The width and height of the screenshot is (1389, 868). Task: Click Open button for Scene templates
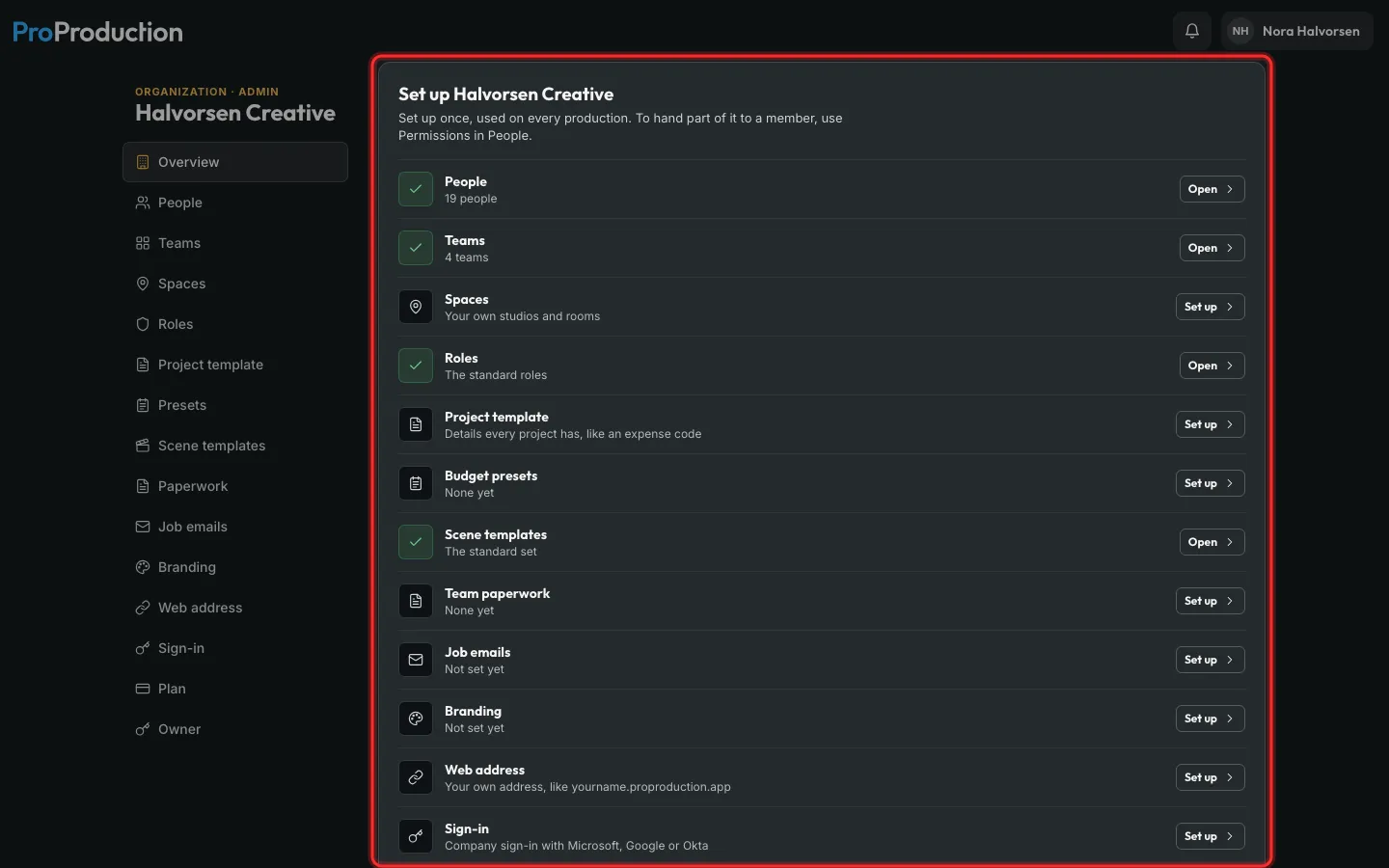[1212, 542]
